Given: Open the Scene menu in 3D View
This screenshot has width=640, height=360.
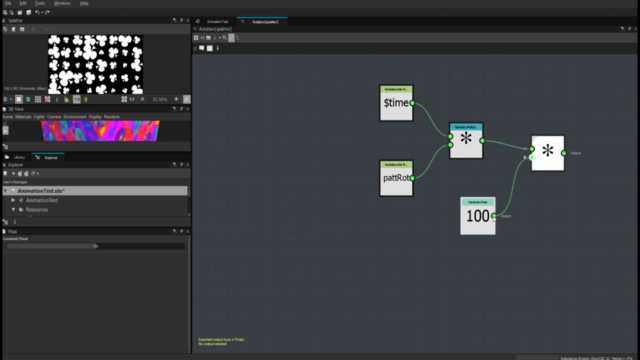Looking at the screenshot, I should [8, 117].
